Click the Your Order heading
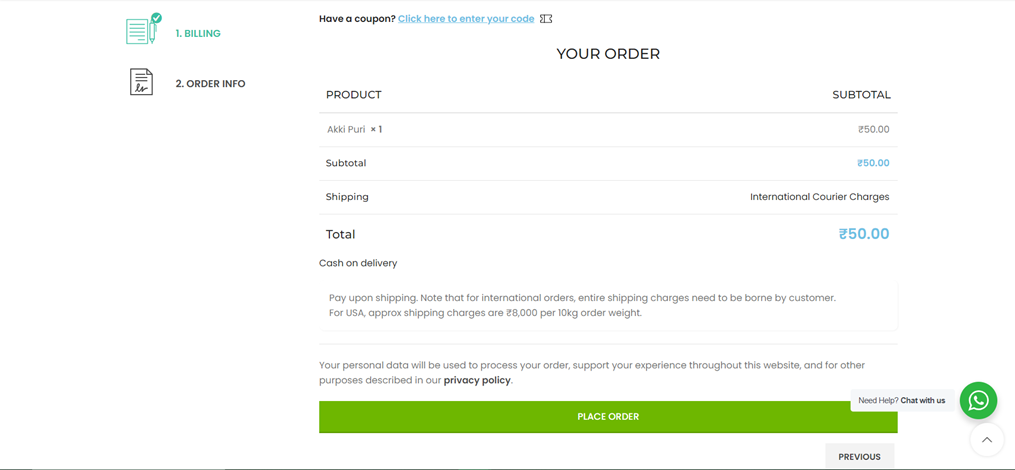The width and height of the screenshot is (1015, 470). coord(608,54)
